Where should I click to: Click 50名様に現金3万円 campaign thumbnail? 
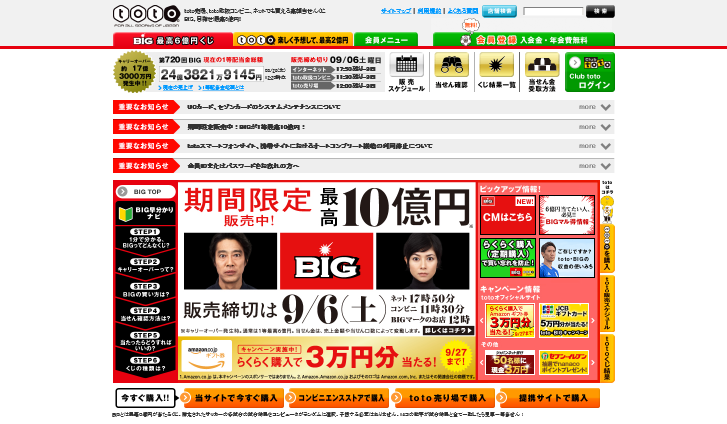click(510, 362)
